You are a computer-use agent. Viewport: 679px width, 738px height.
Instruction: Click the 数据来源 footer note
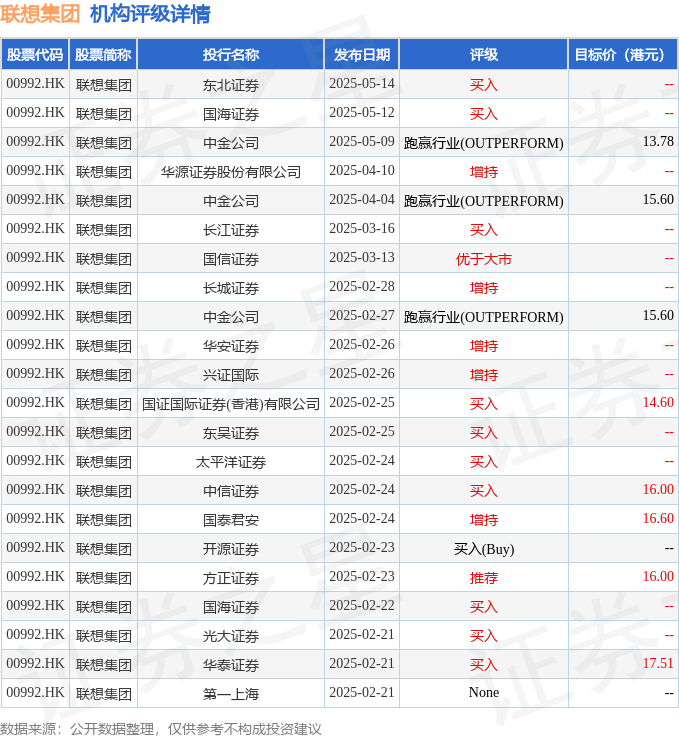pyautogui.click(x=160, y=729)
